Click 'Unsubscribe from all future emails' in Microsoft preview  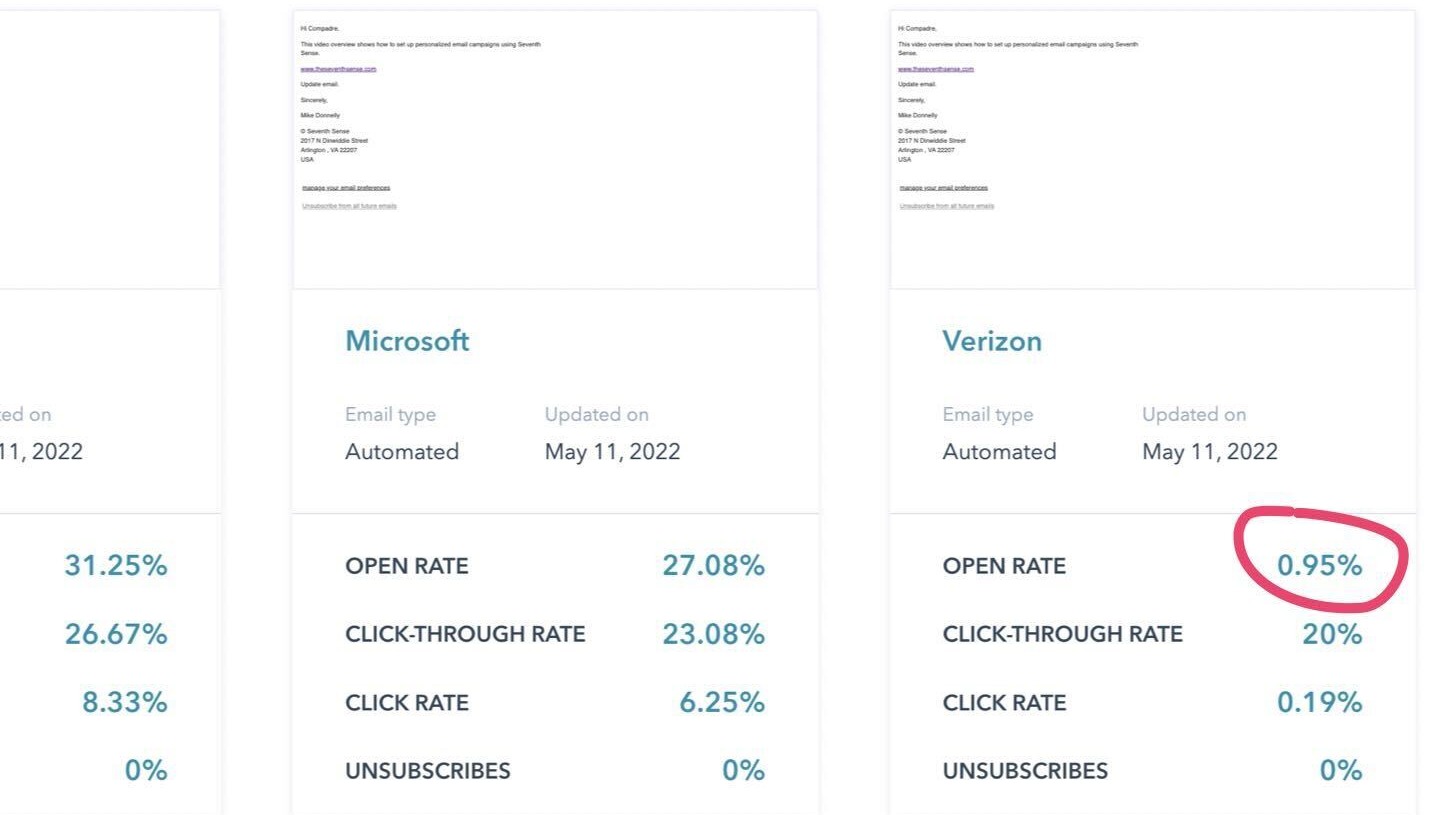tap(349, 206)
